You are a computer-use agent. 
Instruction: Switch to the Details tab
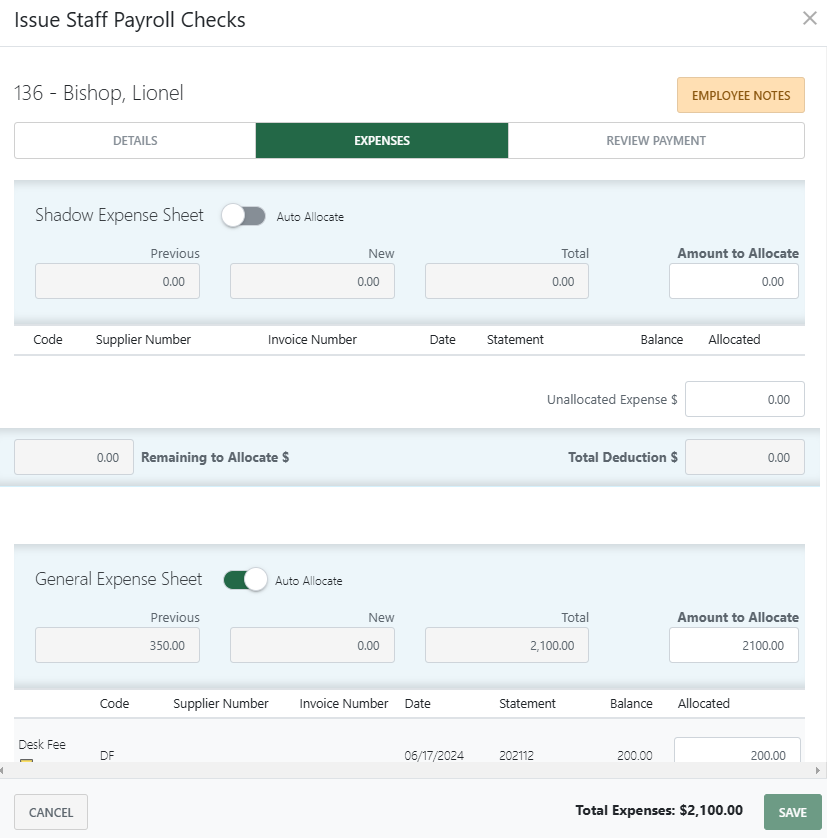135,140
